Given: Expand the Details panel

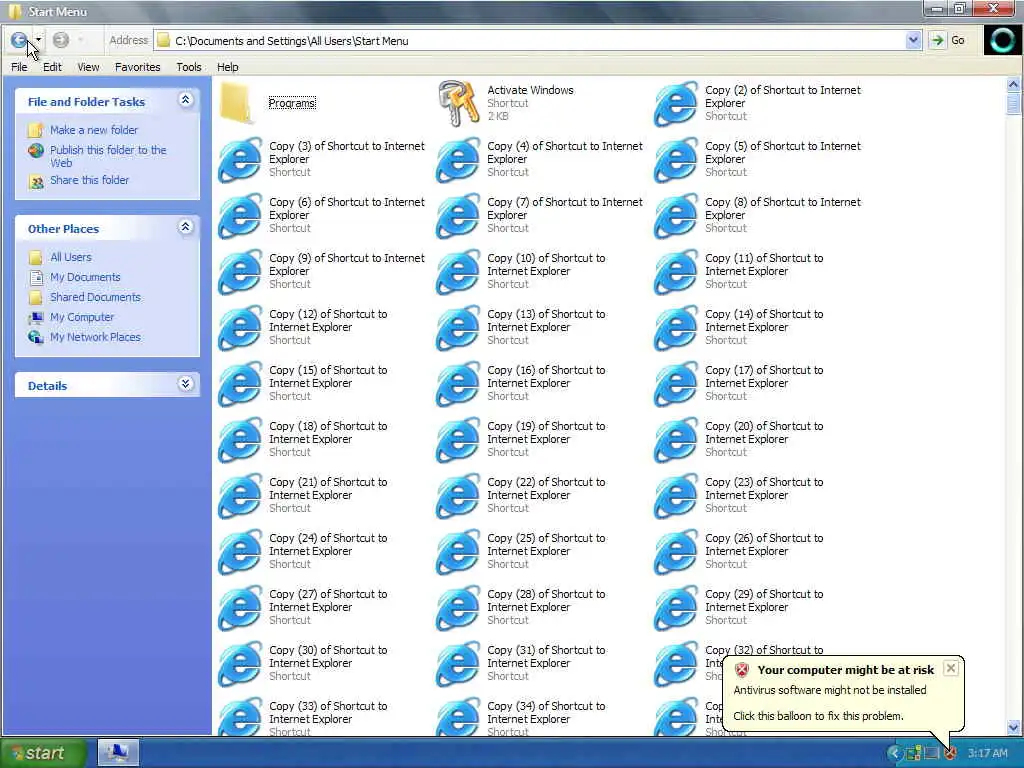Looking at the screenshot, I should coord(185,383).
